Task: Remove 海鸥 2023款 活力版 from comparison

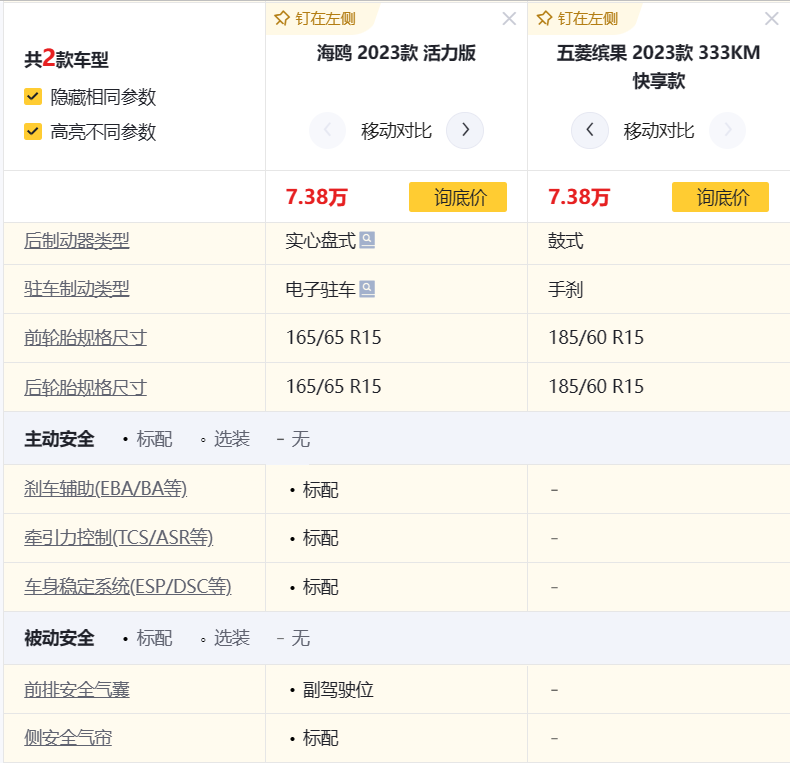Action: coord(509,19)
